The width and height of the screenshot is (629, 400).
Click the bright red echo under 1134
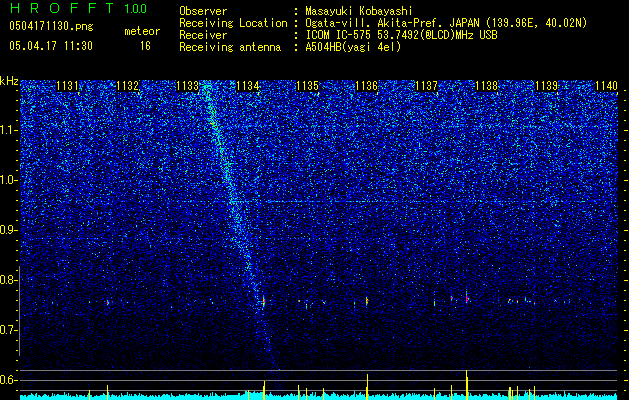[x=264, y=301]
